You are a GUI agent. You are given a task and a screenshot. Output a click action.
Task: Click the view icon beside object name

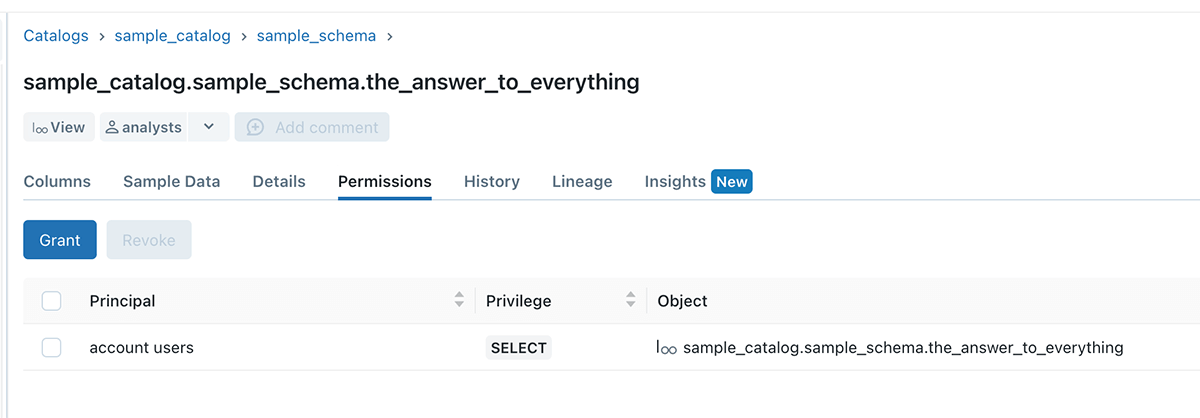(667, 348)
